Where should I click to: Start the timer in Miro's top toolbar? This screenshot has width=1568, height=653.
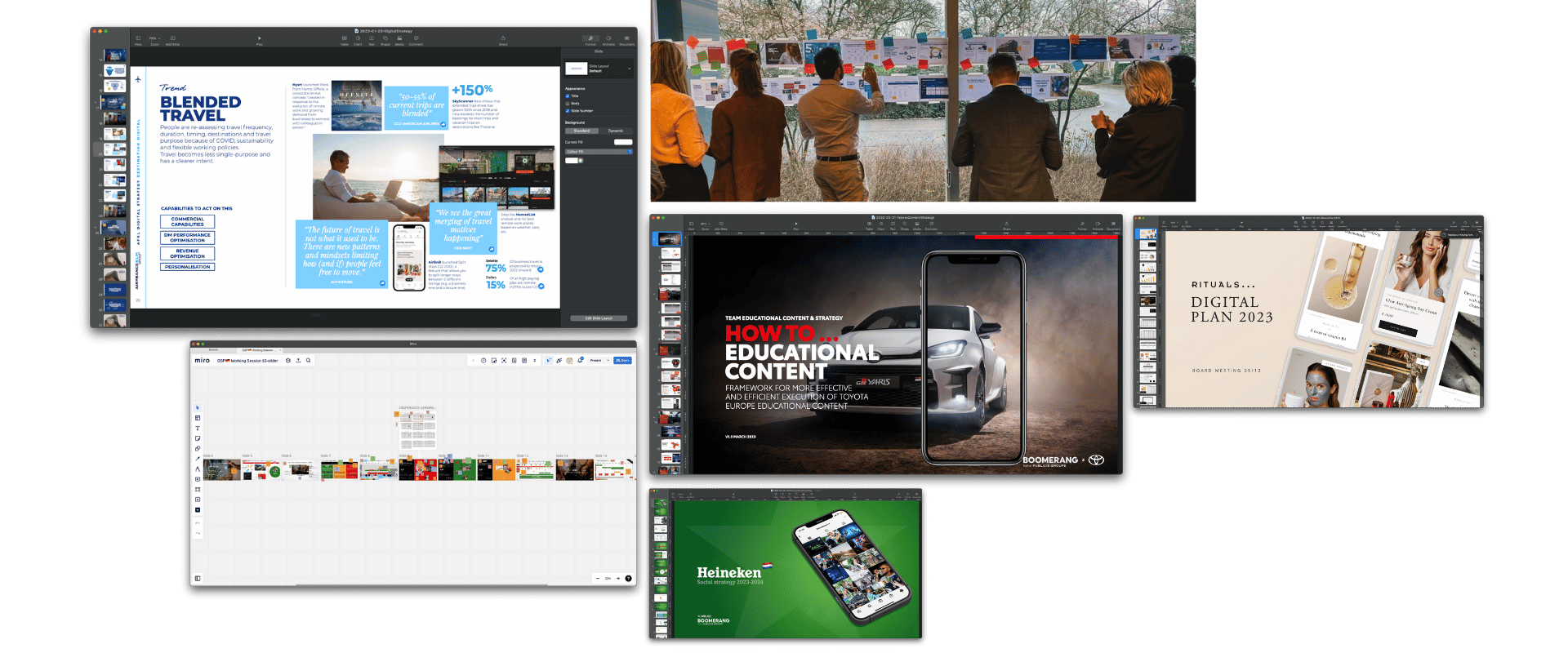click(483, 360)
